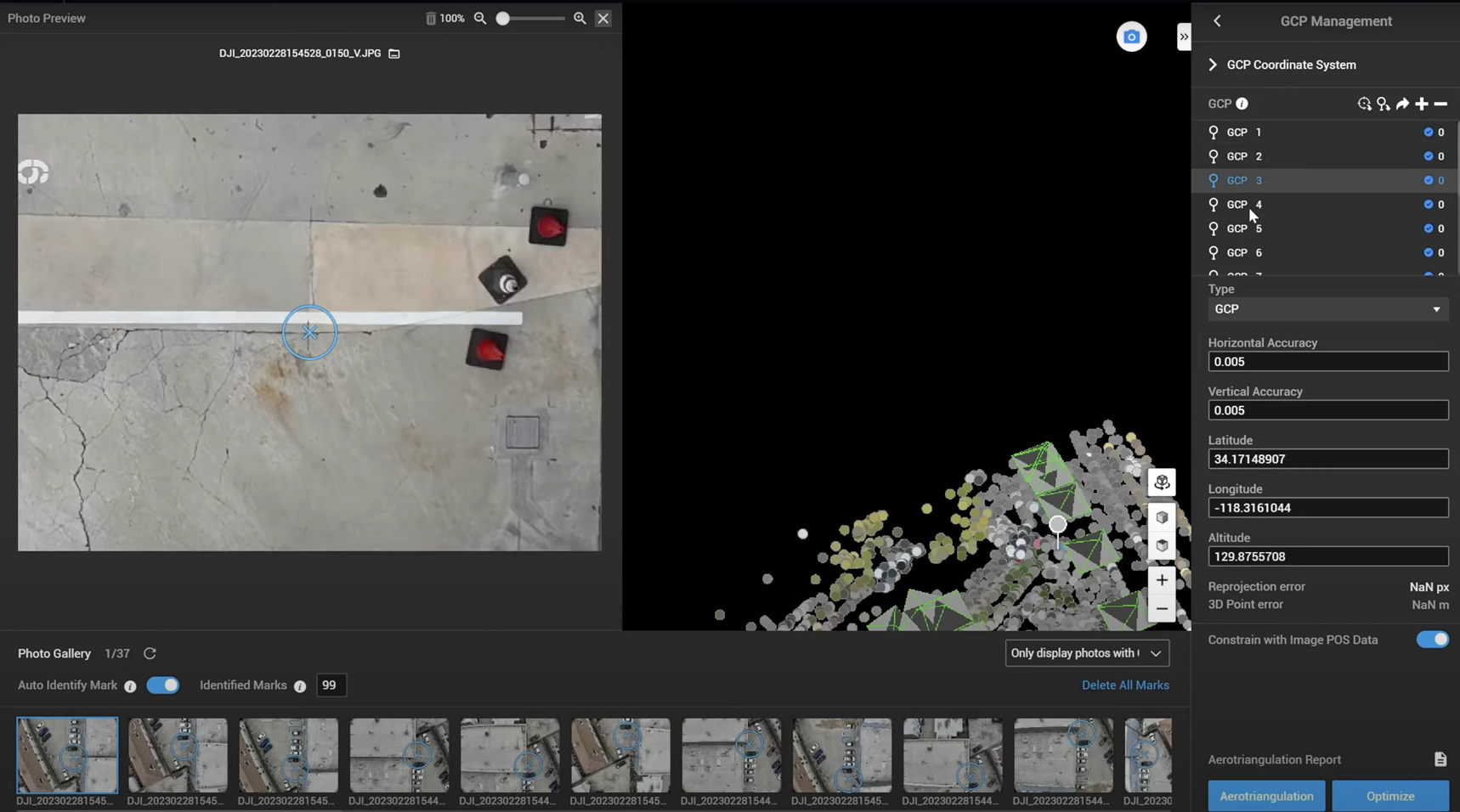Viewport: 1460px width, 812px height.
Task: Select GCP 5 in the list
Action: coord(1326,228)
